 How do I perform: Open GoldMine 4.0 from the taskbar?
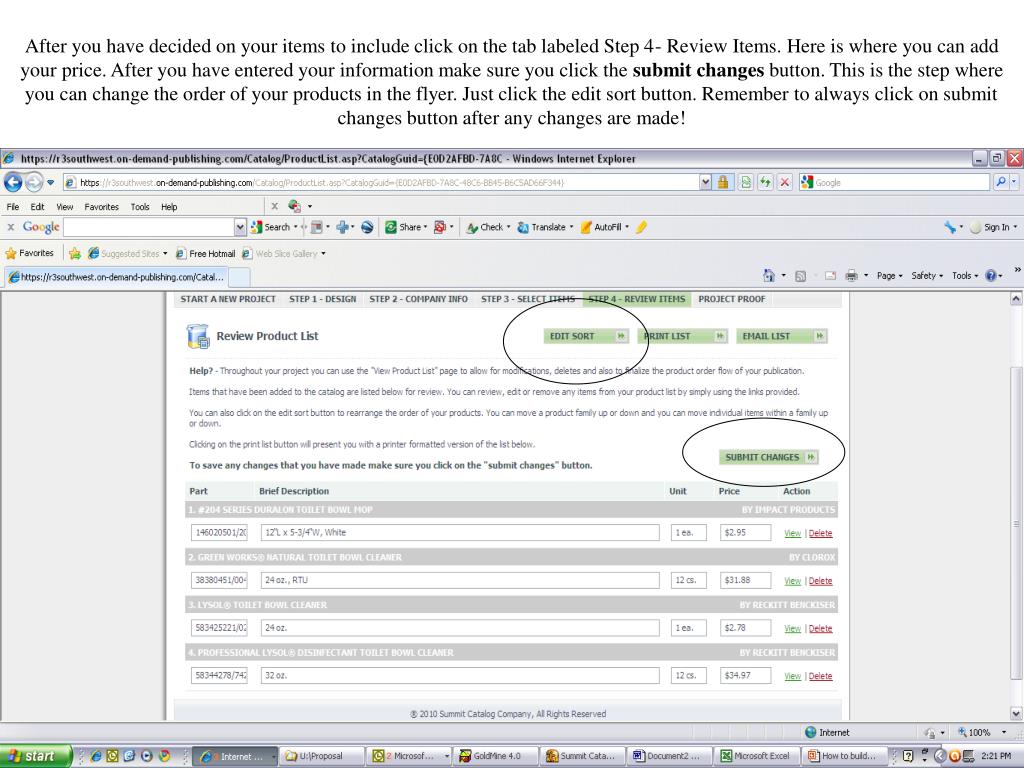(x=496, y=756)
